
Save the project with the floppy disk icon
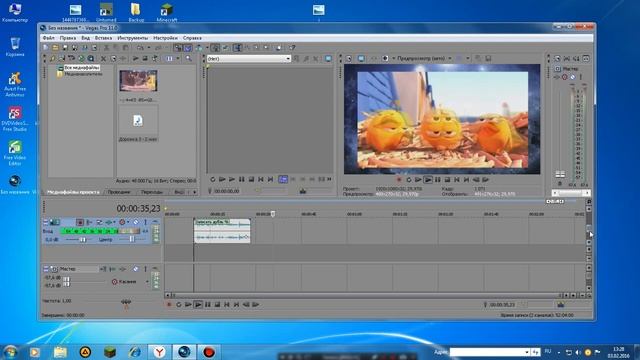[65, 48]
